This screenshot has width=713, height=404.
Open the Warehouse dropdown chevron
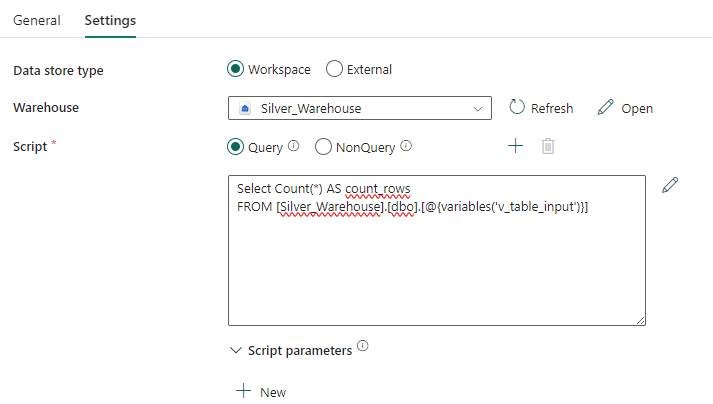477,108
